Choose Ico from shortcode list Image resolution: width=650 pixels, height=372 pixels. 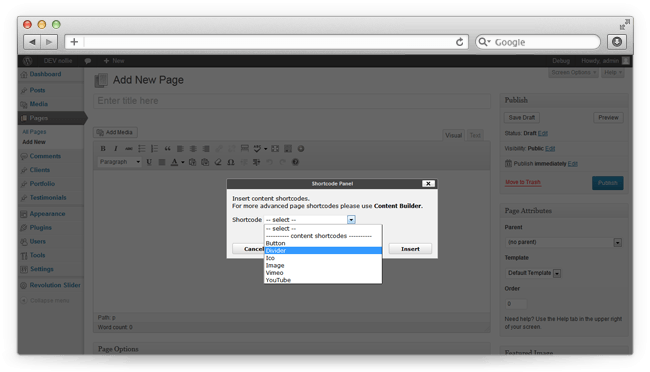click(323, 258)
